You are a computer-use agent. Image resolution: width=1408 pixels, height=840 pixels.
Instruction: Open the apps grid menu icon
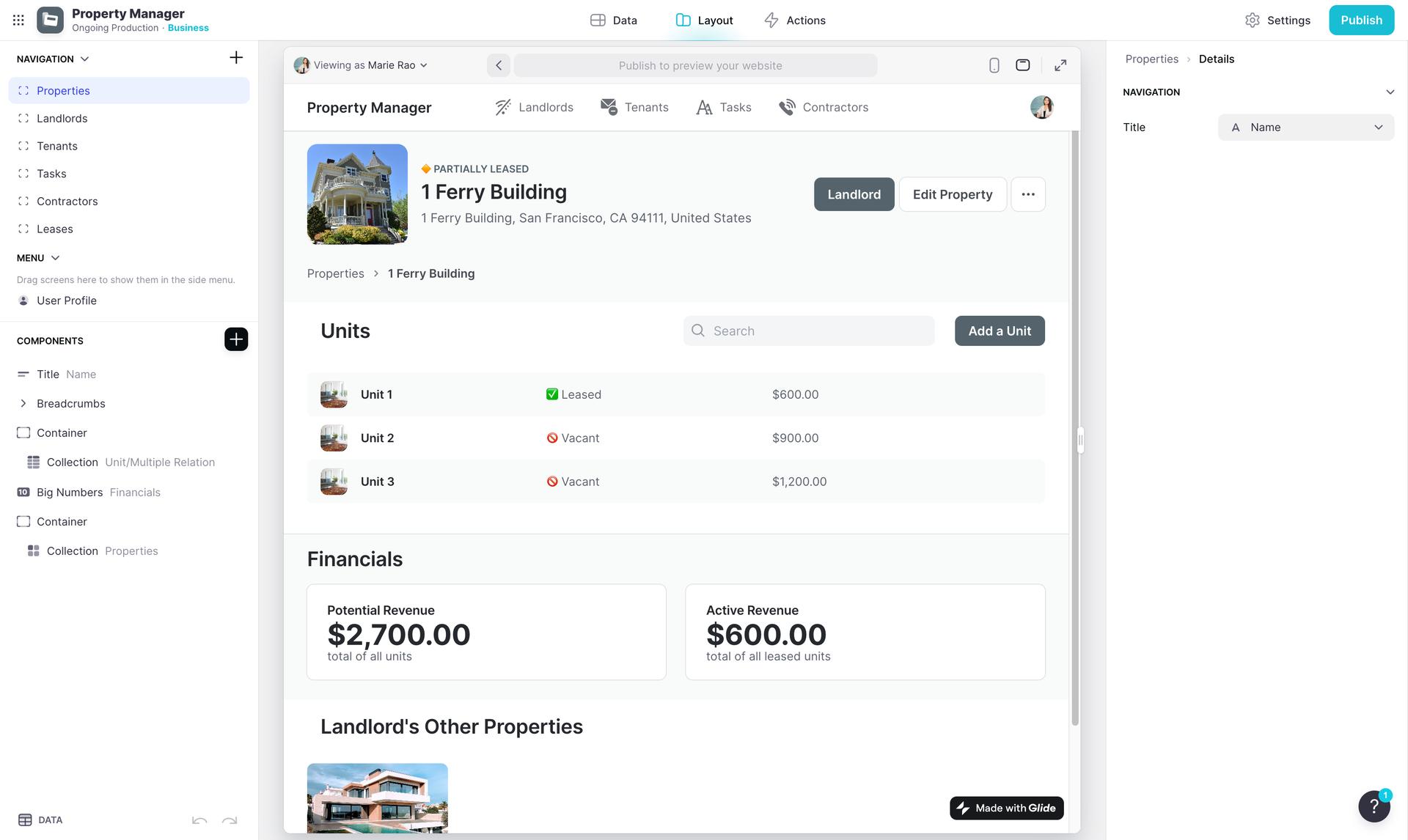(x=18, y=21)
